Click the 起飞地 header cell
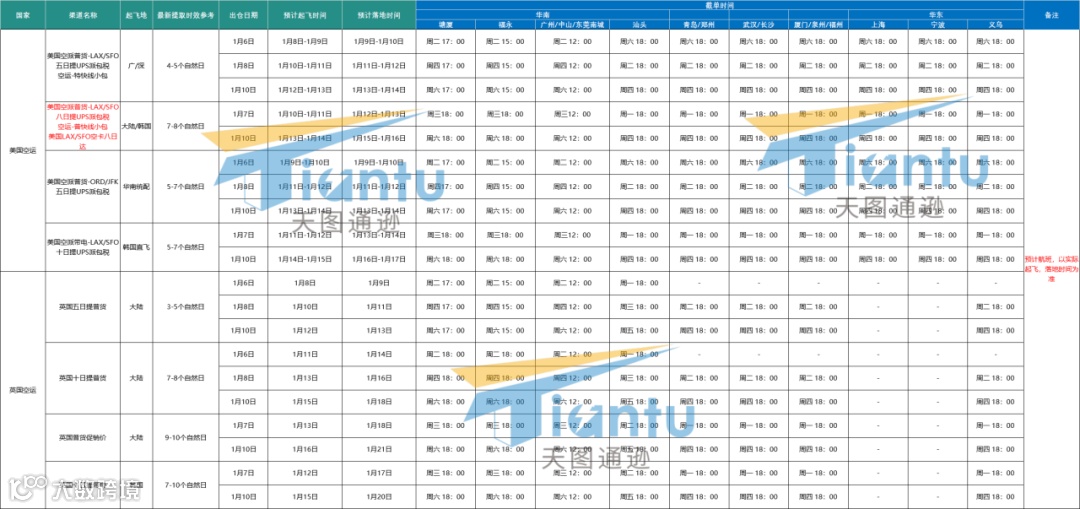Image resolution: width=1080 pixels, height=509 pixels. 135,14
